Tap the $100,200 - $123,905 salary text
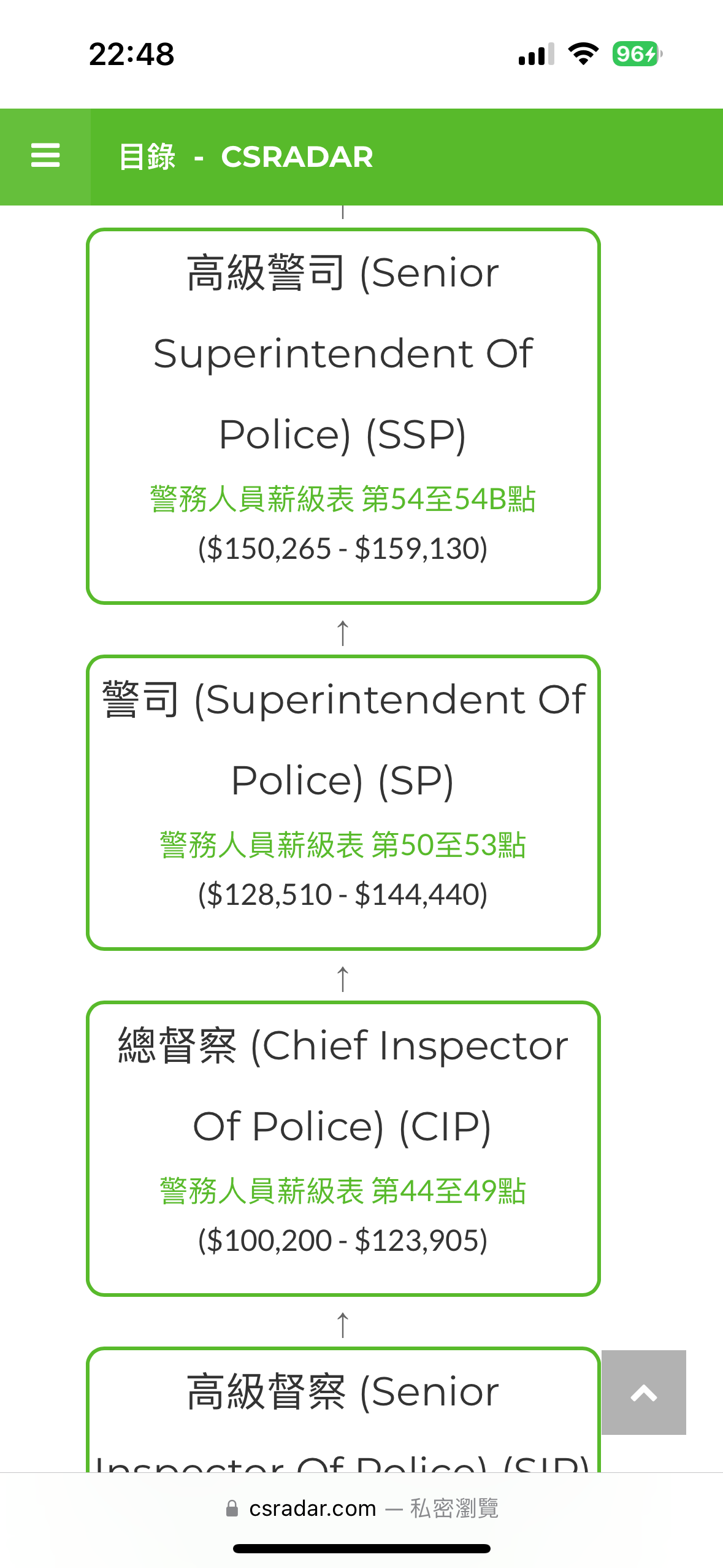723x1568 pixels. pyautogui.click(x=343, y=1240)
